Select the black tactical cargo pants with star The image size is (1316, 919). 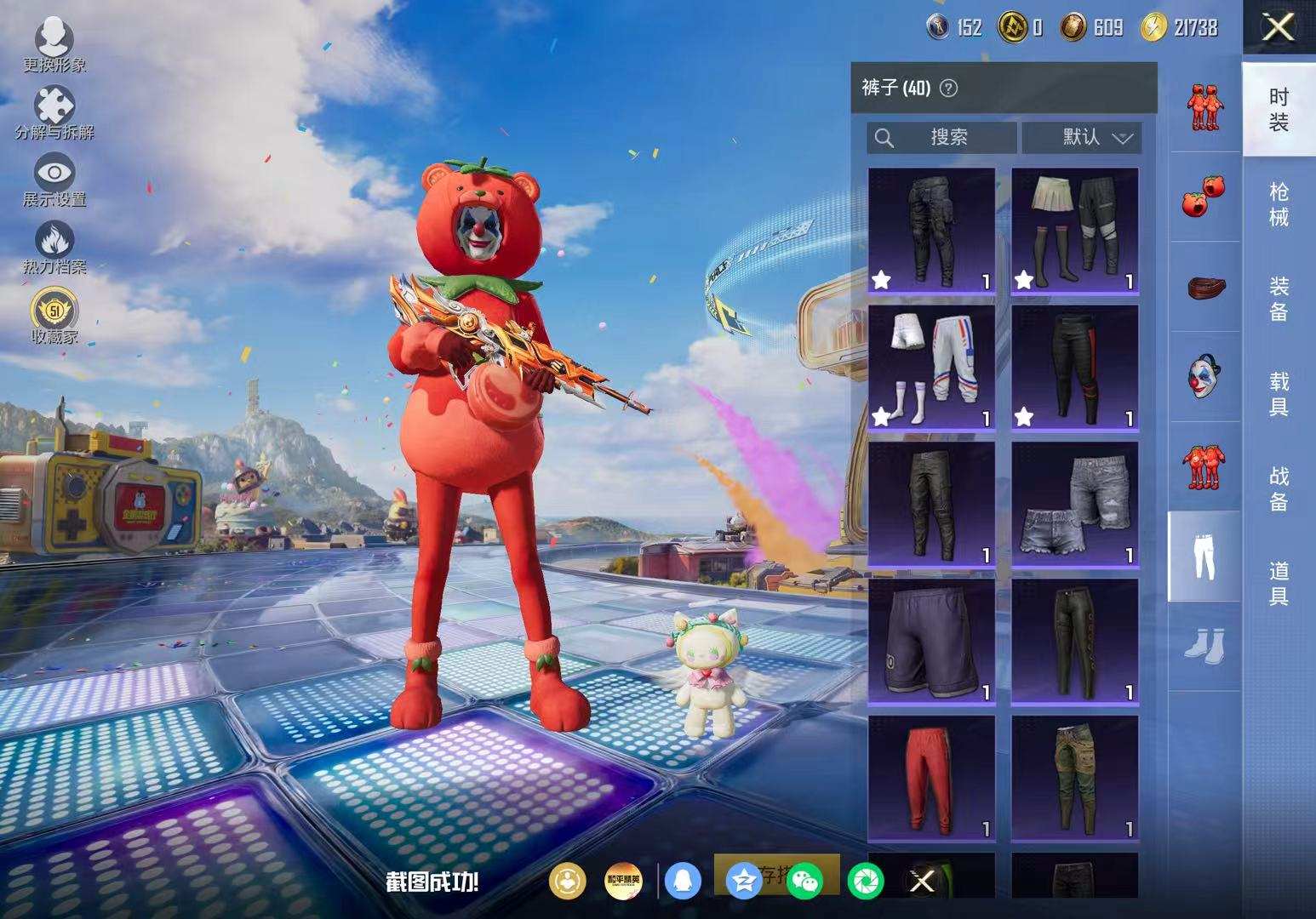(x=931, y=231)
